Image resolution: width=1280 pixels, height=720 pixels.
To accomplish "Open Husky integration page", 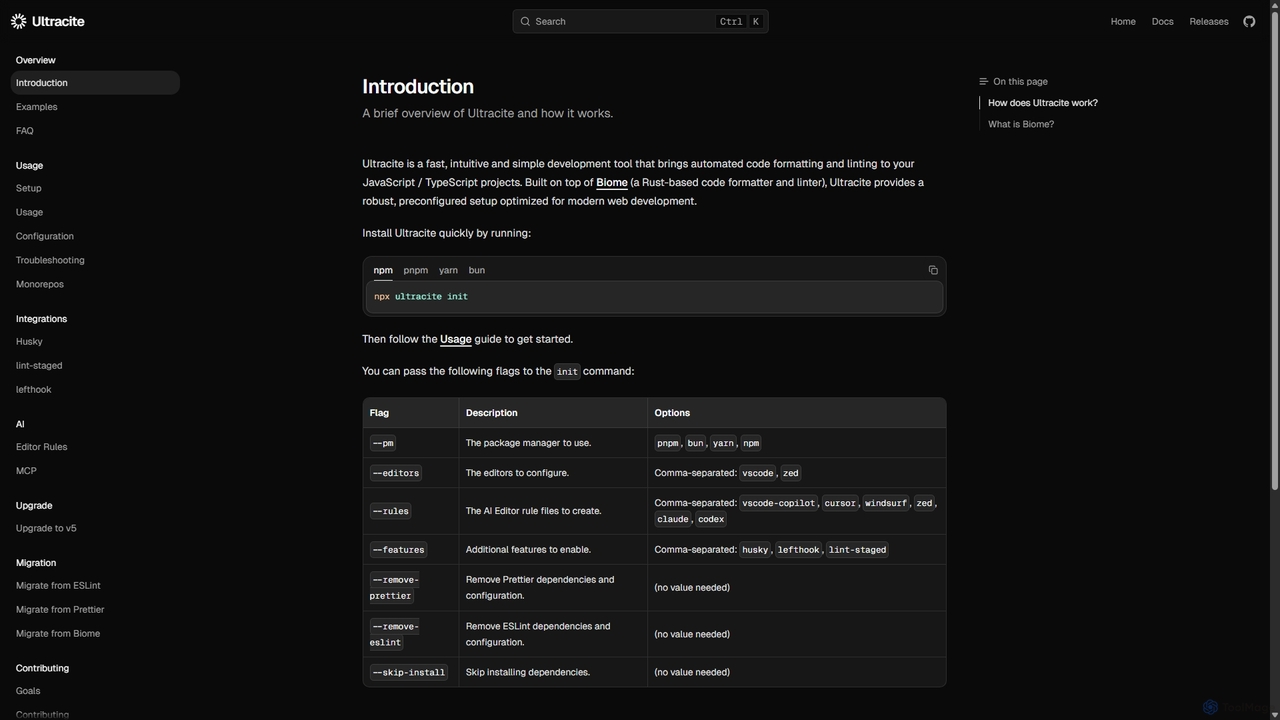I will [x=95, y=342].
